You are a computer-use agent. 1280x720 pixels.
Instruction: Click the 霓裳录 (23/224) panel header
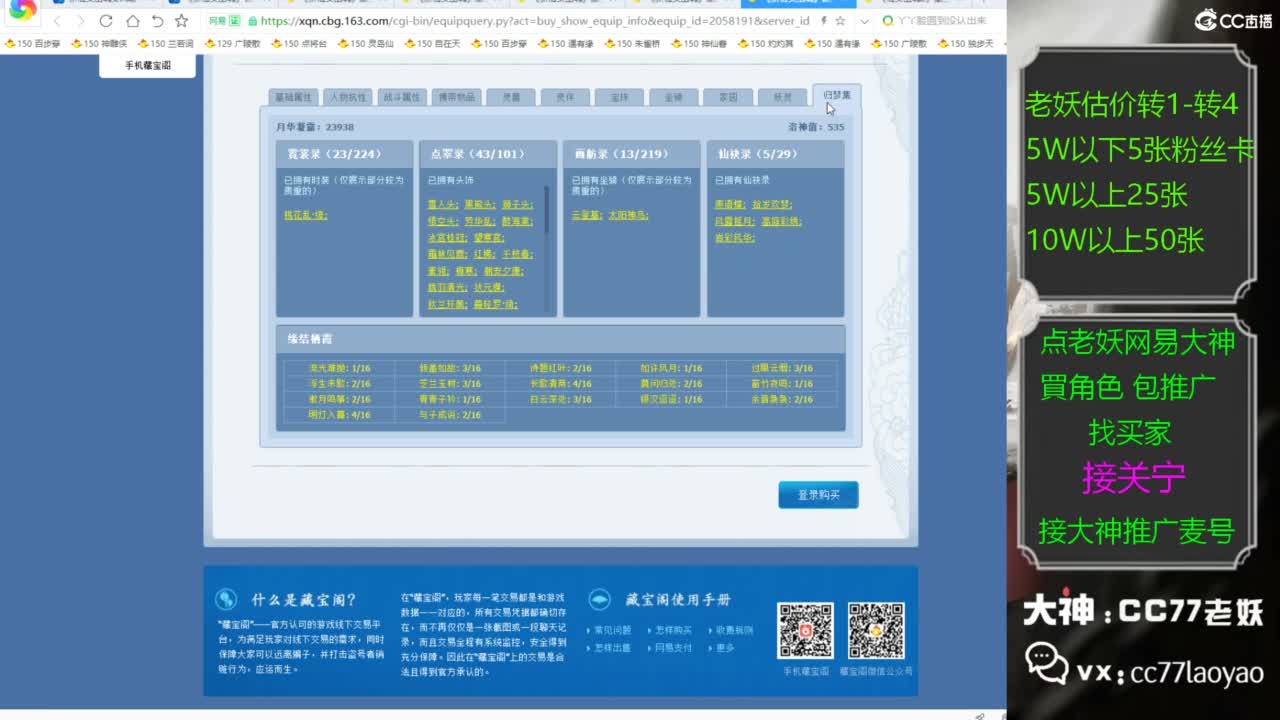344,154
